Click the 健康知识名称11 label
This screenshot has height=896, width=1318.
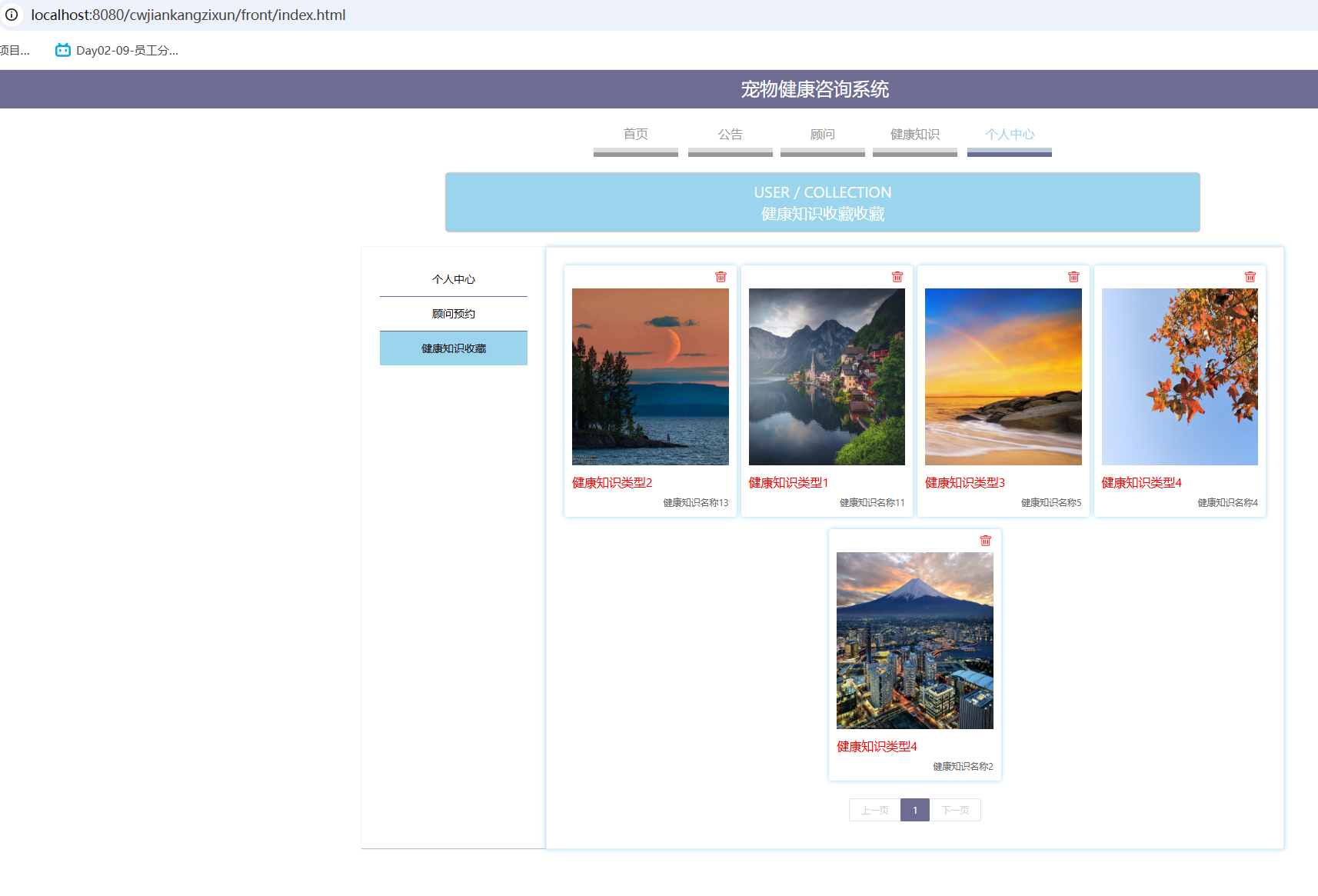(872, 503)
